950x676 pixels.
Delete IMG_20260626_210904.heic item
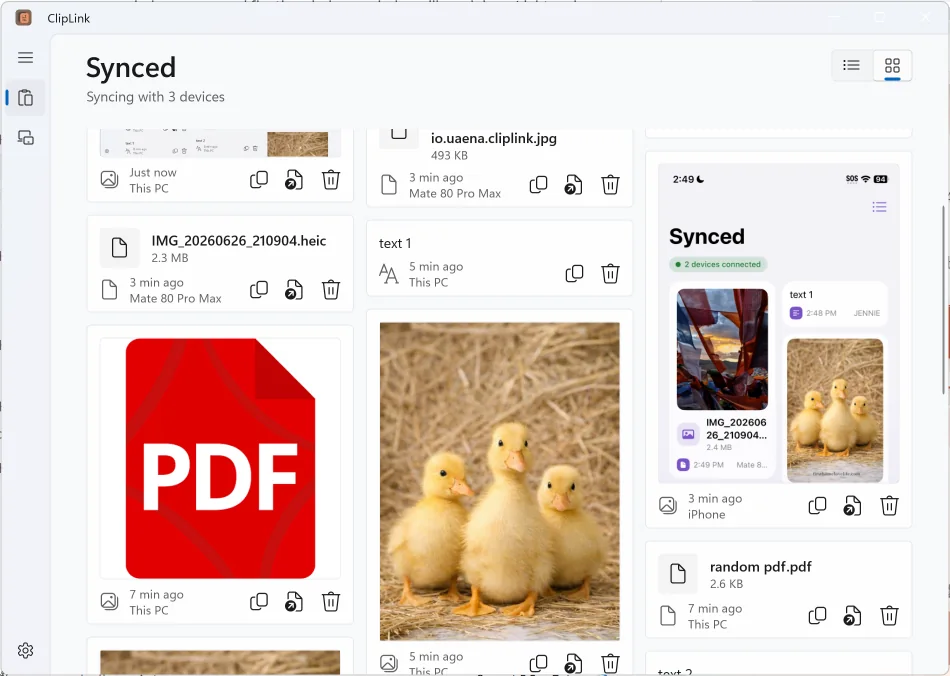pyautogui.click(x=331, y=290)
